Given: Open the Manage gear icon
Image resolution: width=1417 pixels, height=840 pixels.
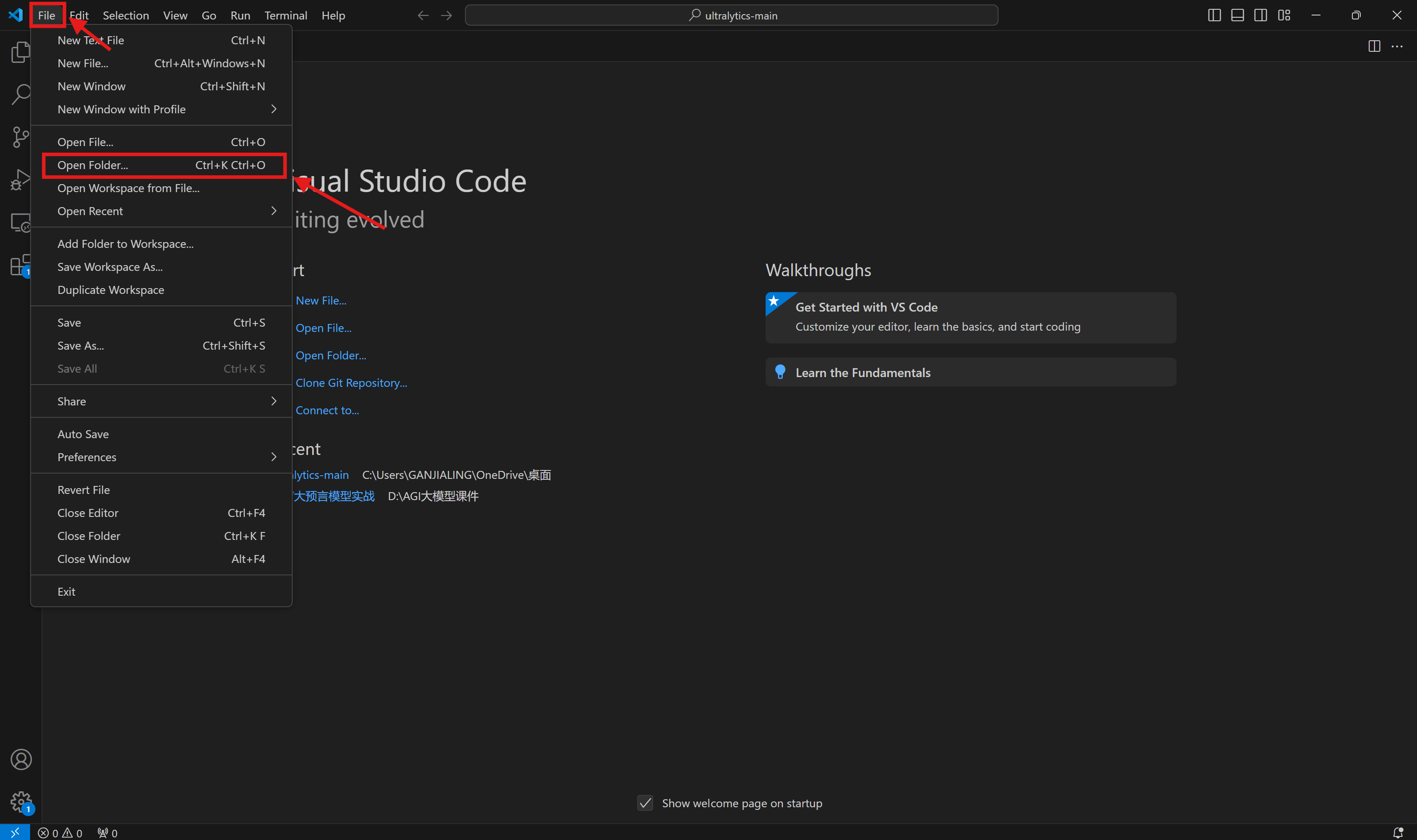Looking at the screenshot, I should pyautogui.click(x=21, y=802).
